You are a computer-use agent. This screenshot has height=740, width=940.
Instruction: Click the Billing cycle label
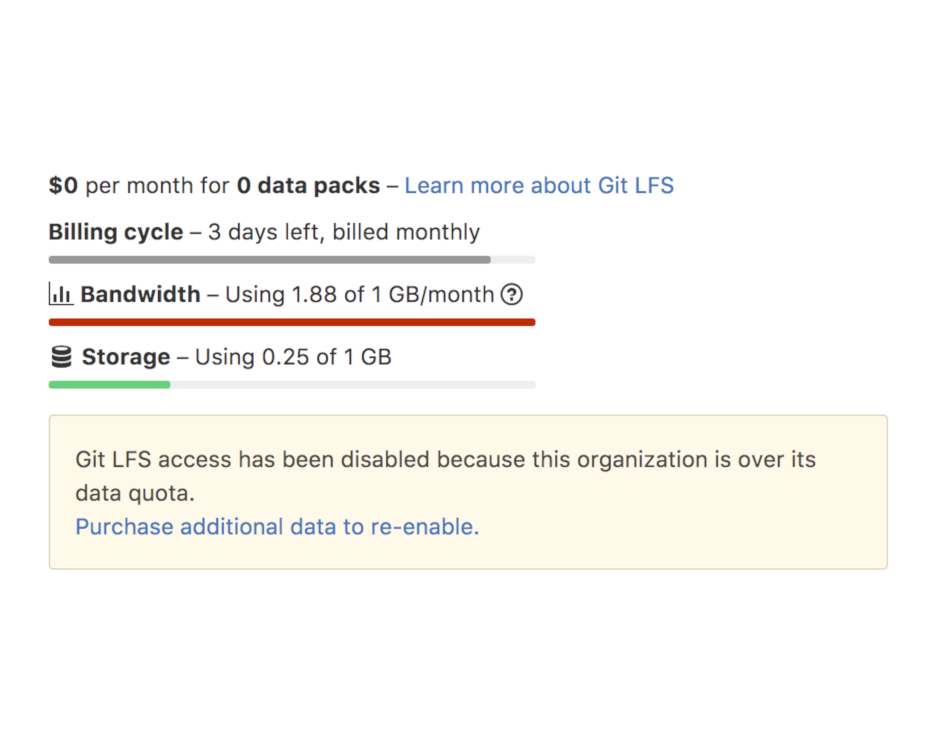[116, 232]
